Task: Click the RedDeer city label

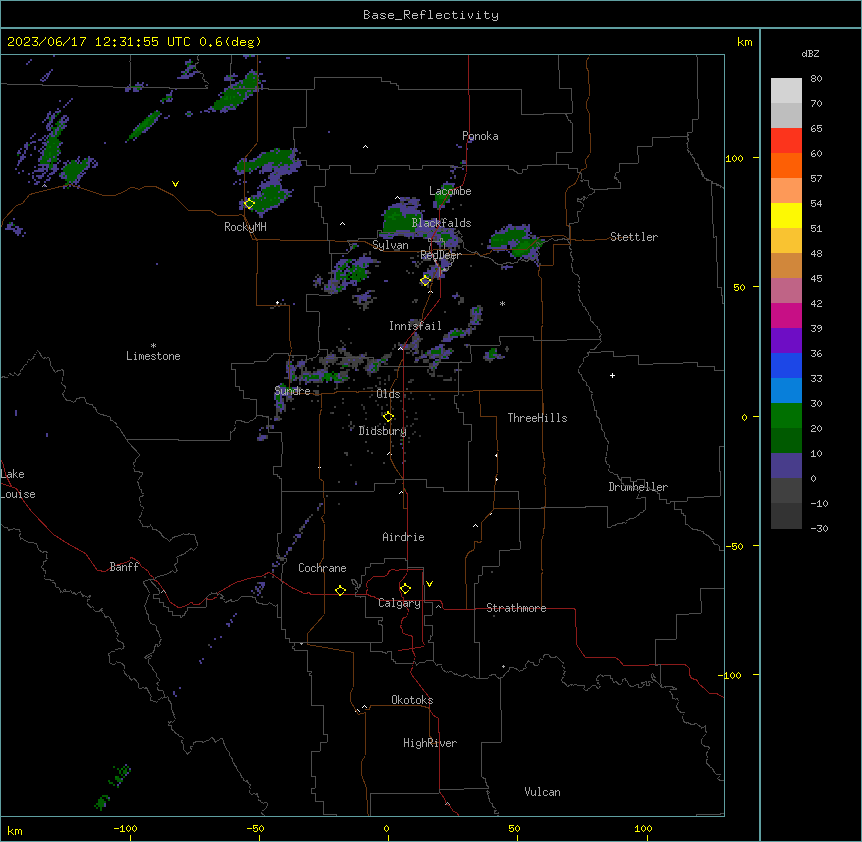Action: [440, 255]
